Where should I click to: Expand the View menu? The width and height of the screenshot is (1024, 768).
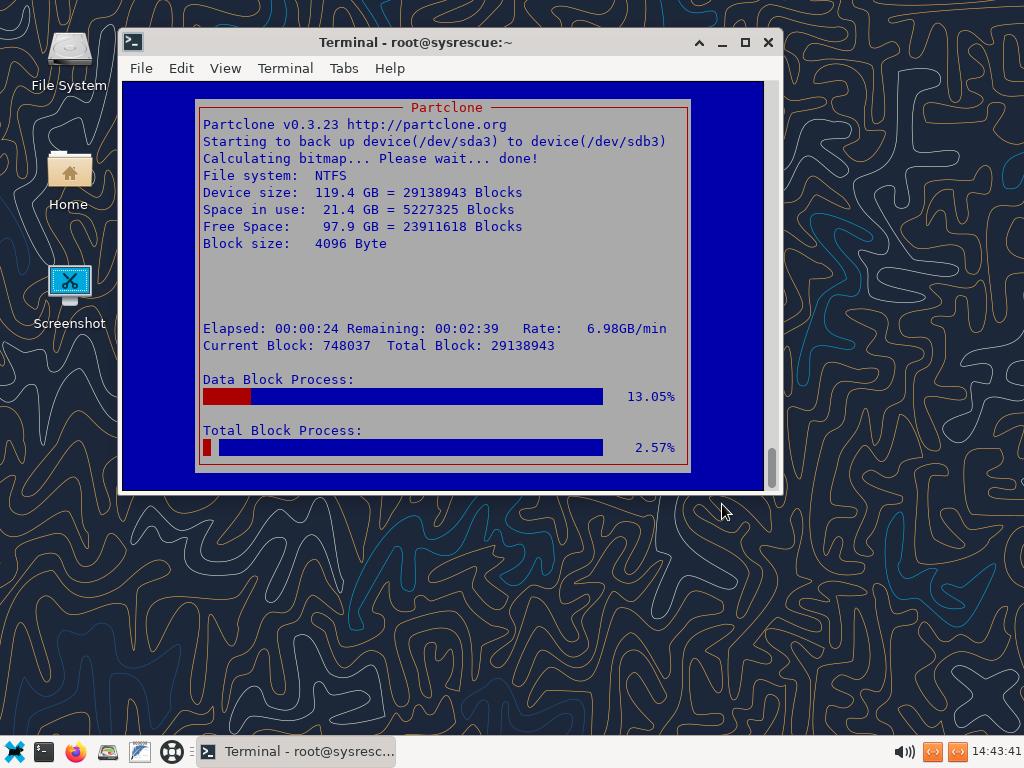click(225, 68)
